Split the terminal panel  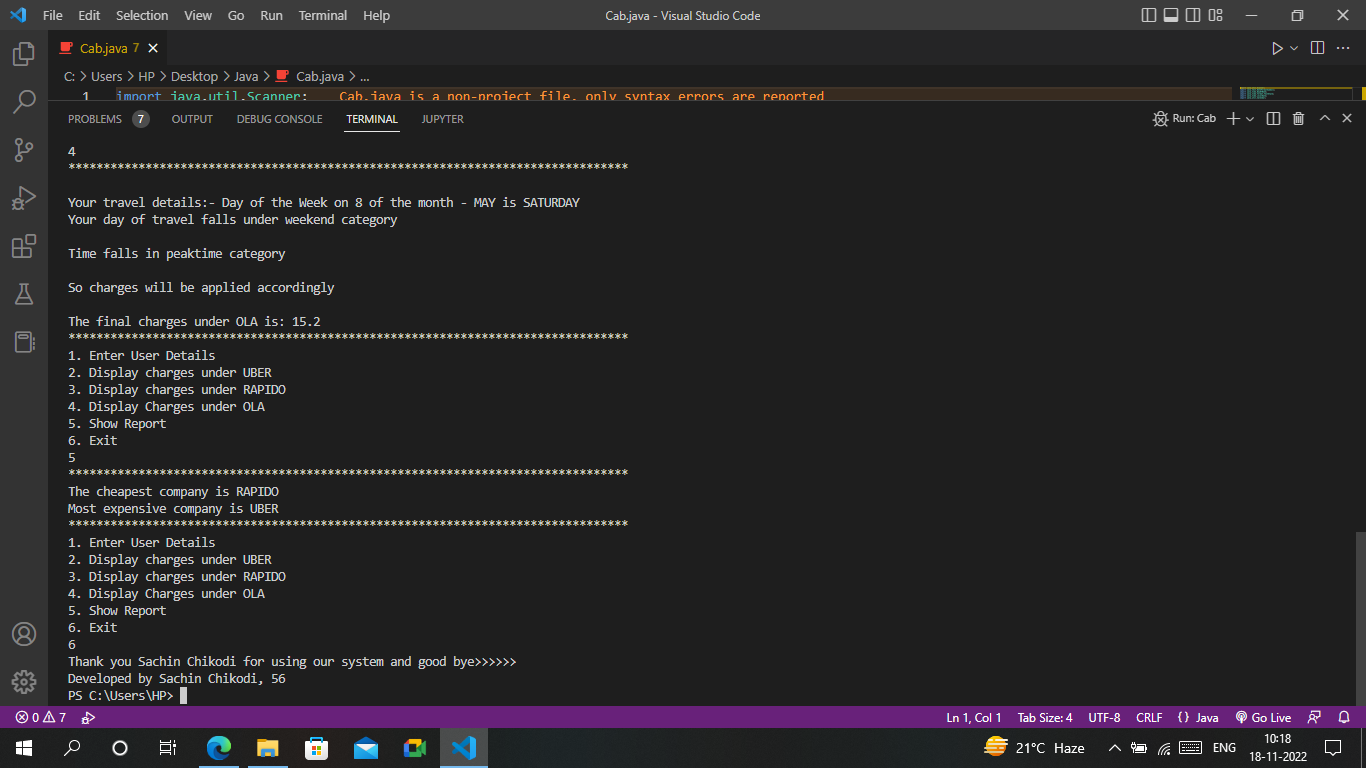coord(1273,118)
